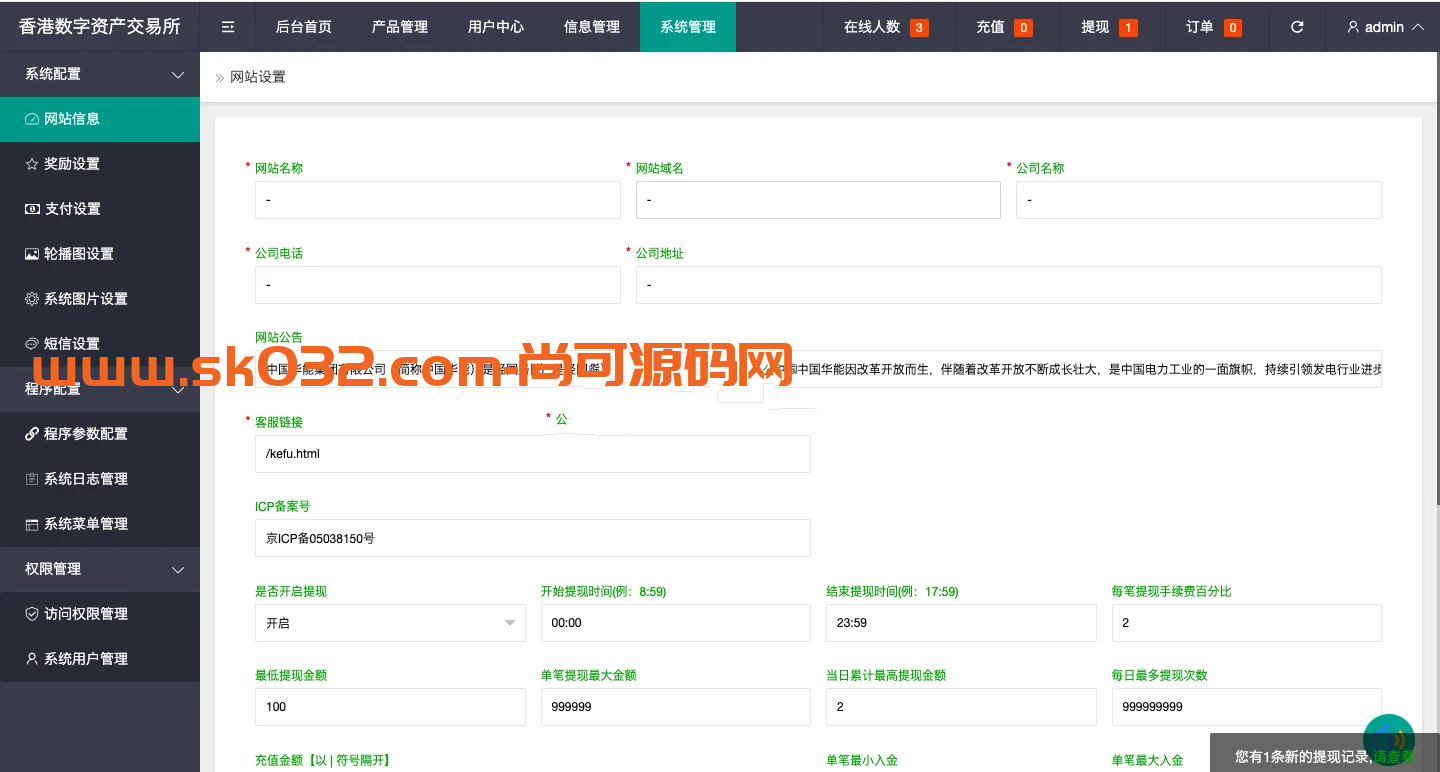The image size is (1440, 772).
Task: Open the admin user avatar icon
Action: click(1353, 27)
